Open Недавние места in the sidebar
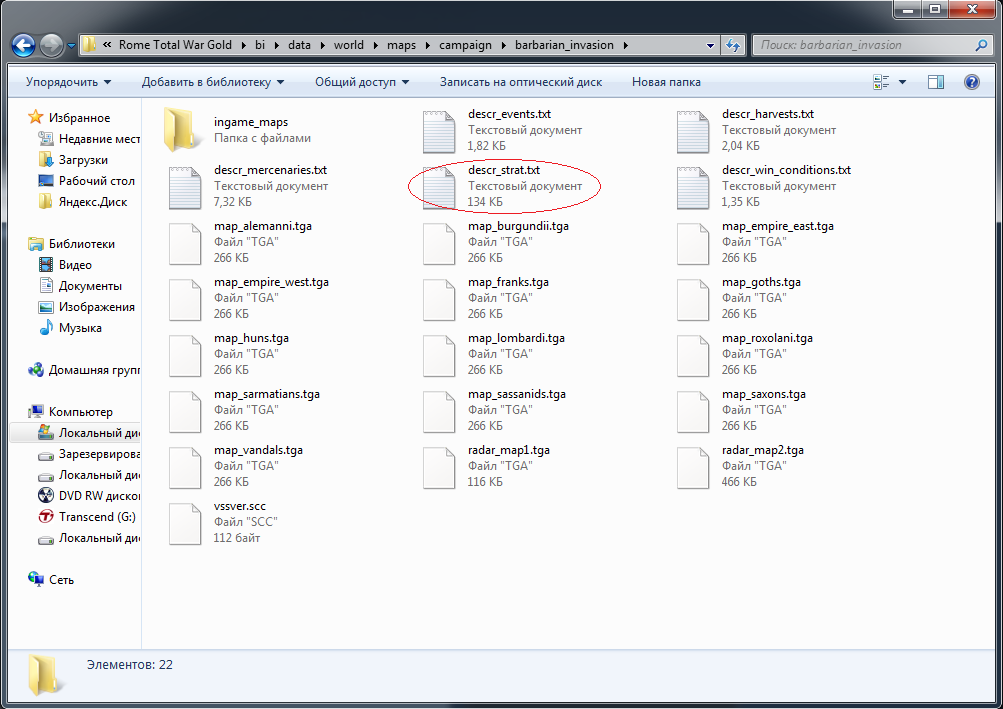The image size is (1003, 709). pyautogui.click(x=90, y=139)
